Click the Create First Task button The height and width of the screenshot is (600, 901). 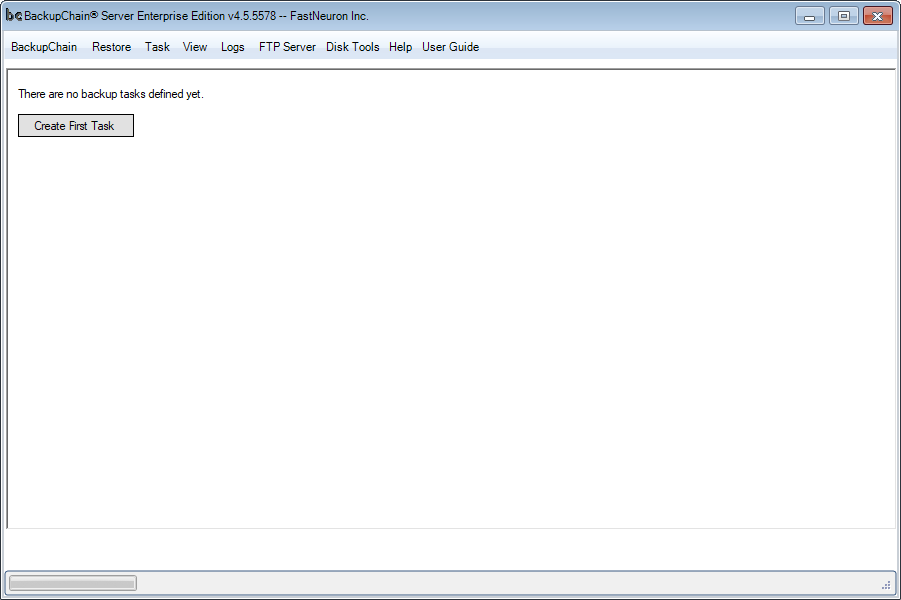(76, 126)
